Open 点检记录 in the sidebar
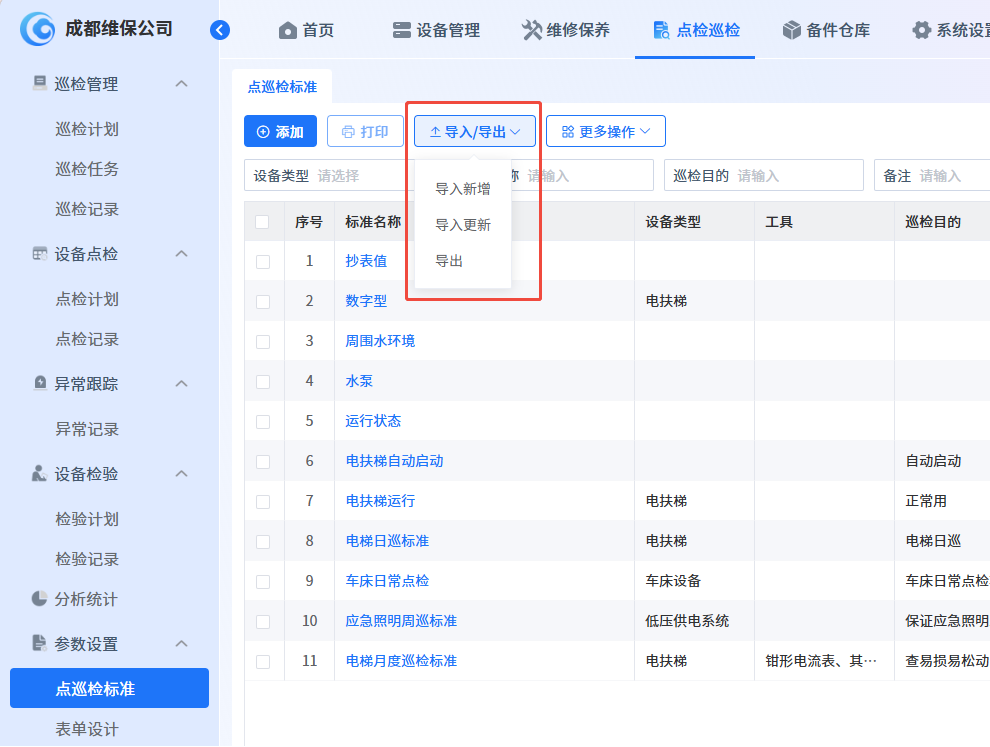Screen dimensions: 990x747 pos(86,339)
